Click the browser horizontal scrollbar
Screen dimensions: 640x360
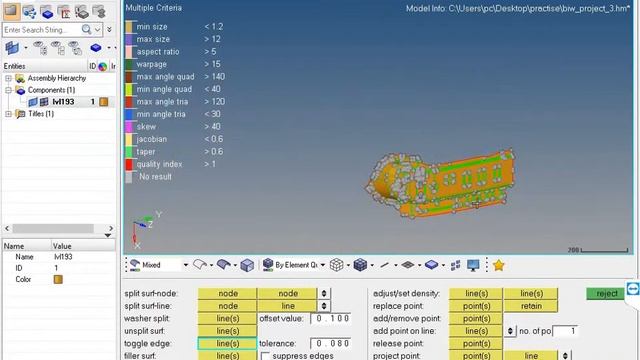53,228
